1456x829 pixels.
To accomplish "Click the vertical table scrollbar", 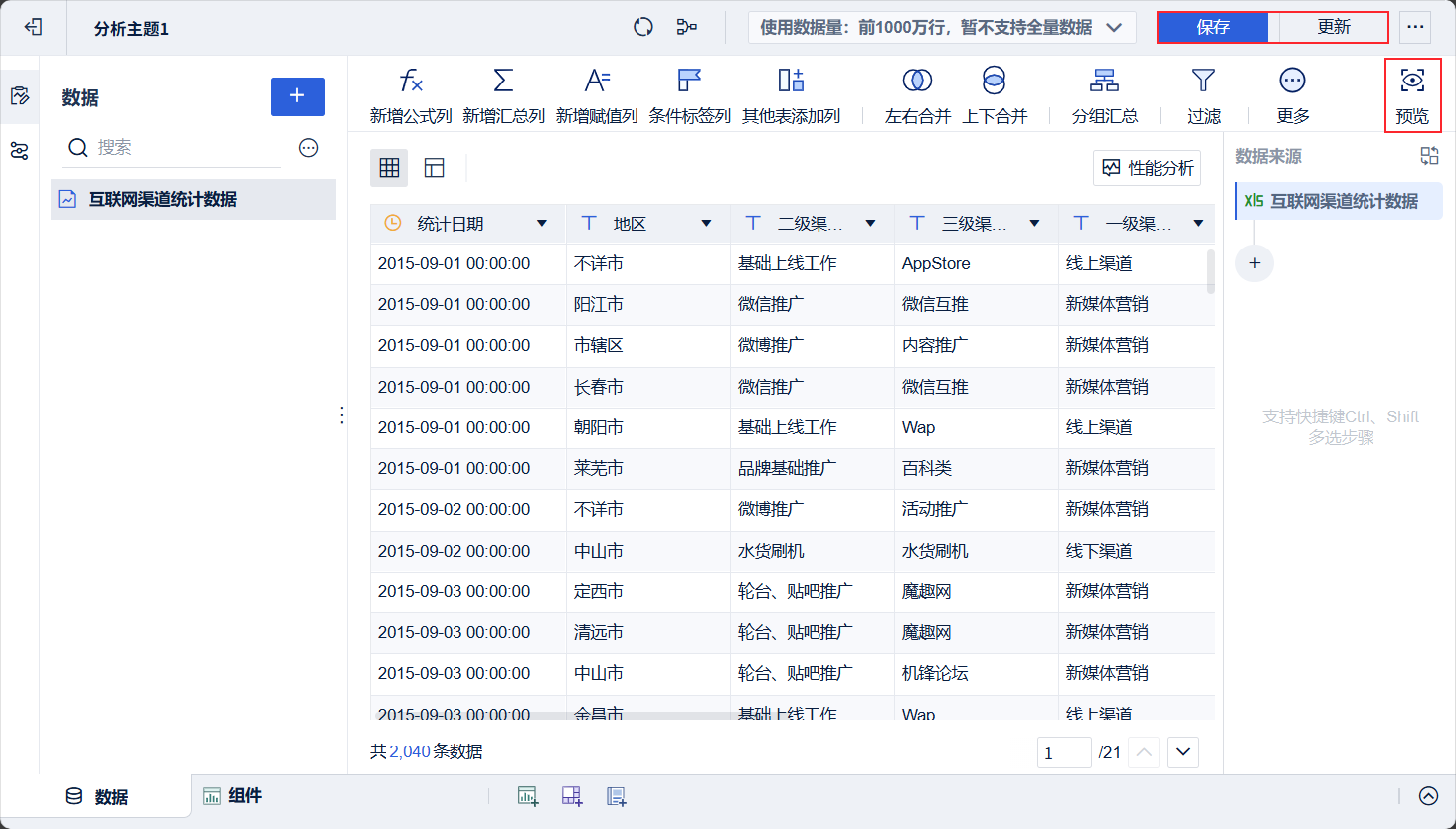I will [1210, 271].
